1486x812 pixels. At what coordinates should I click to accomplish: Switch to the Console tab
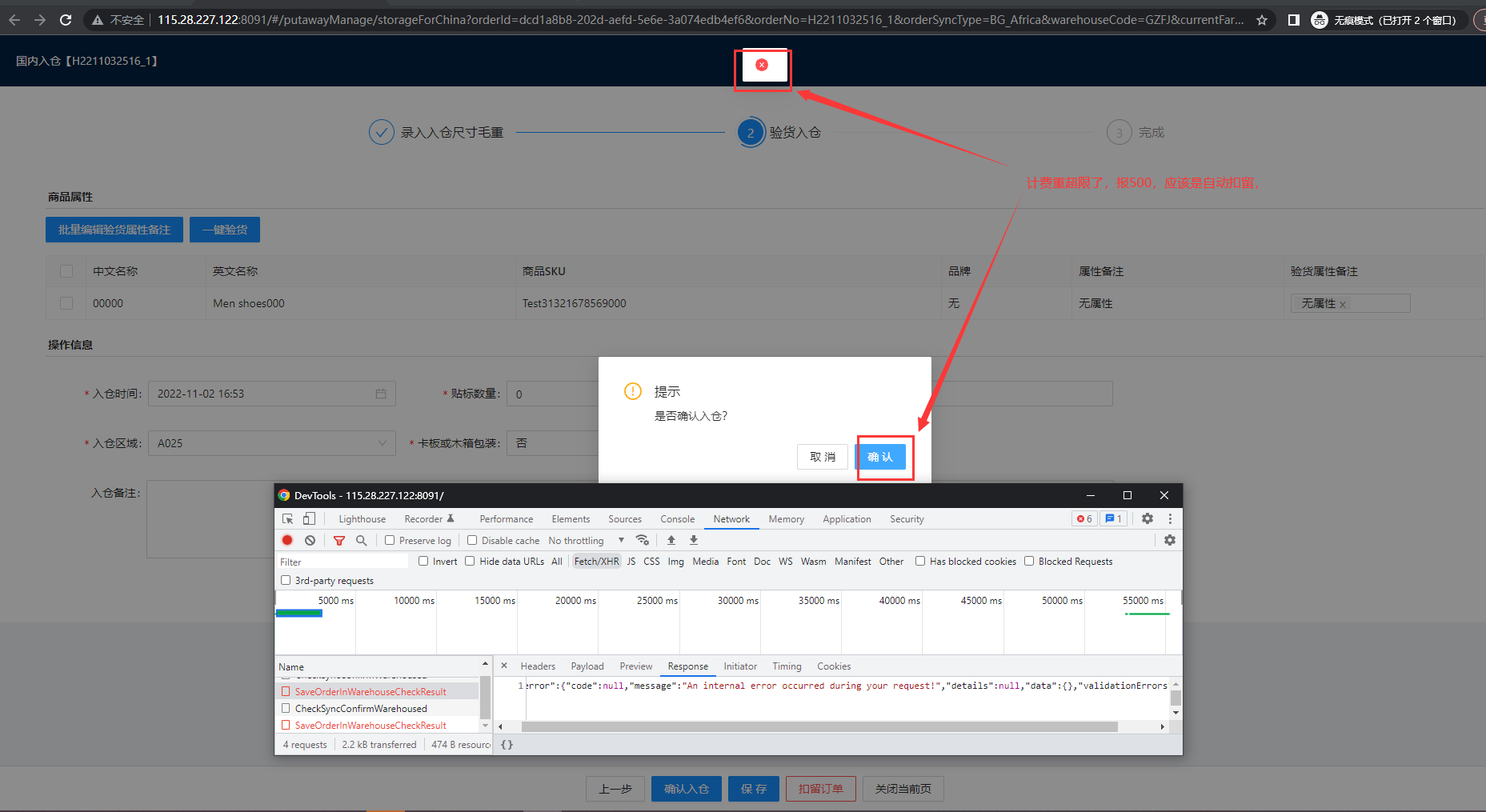[677, 518]
